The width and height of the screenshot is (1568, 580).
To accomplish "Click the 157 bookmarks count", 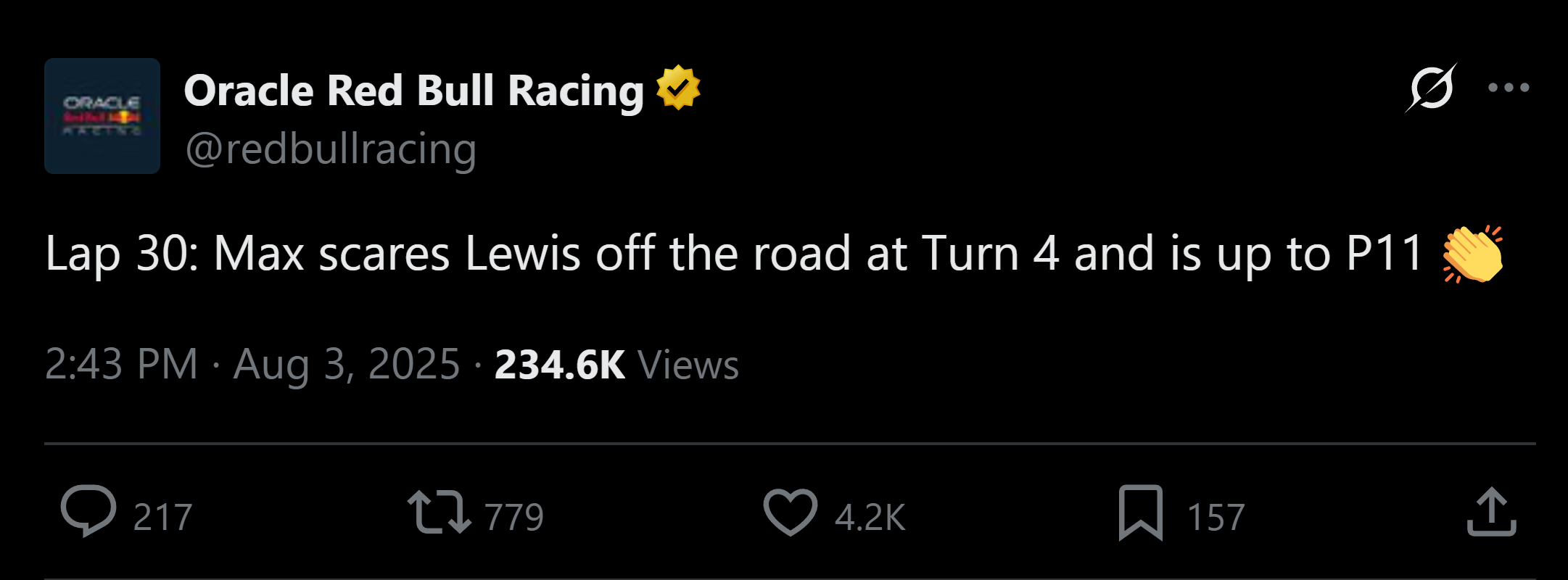I will [1216, 518].
